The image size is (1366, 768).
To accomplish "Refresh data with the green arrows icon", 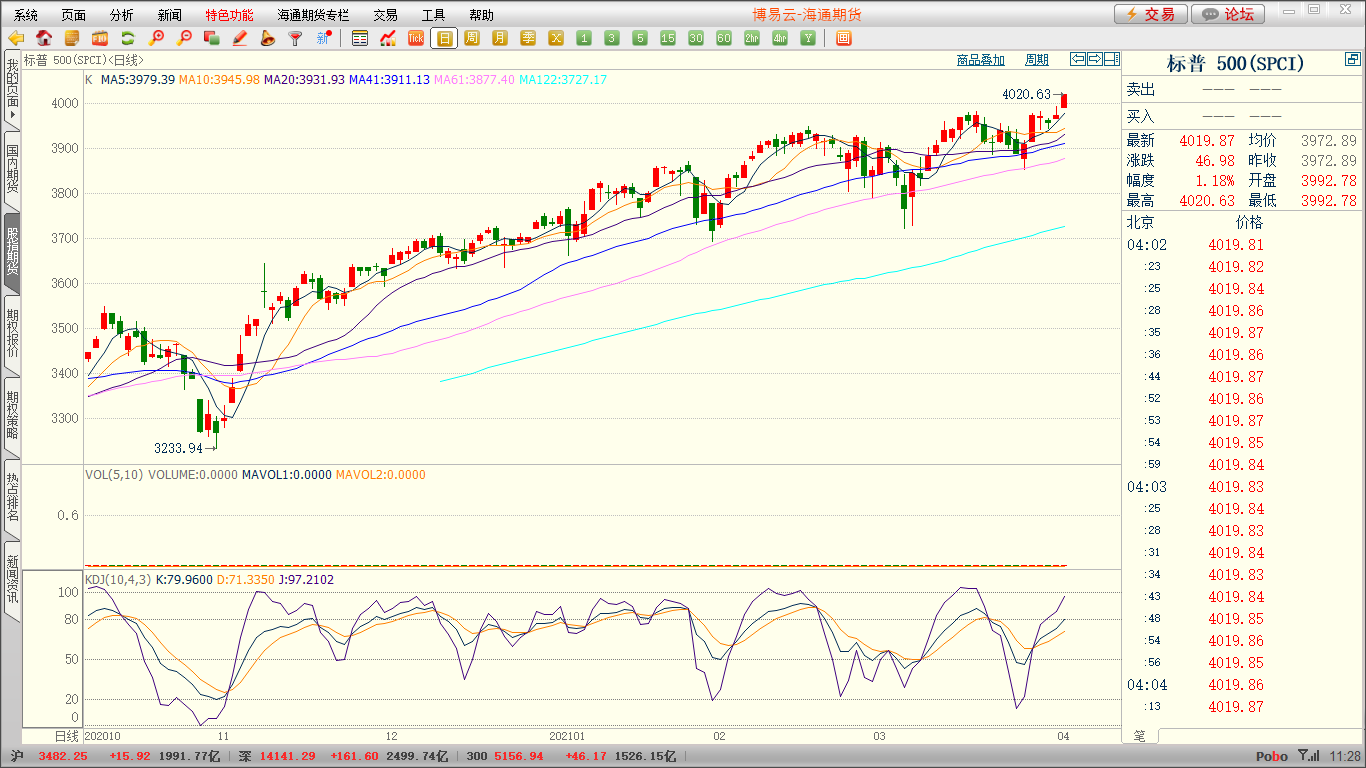I will click(x=128, y=38).
